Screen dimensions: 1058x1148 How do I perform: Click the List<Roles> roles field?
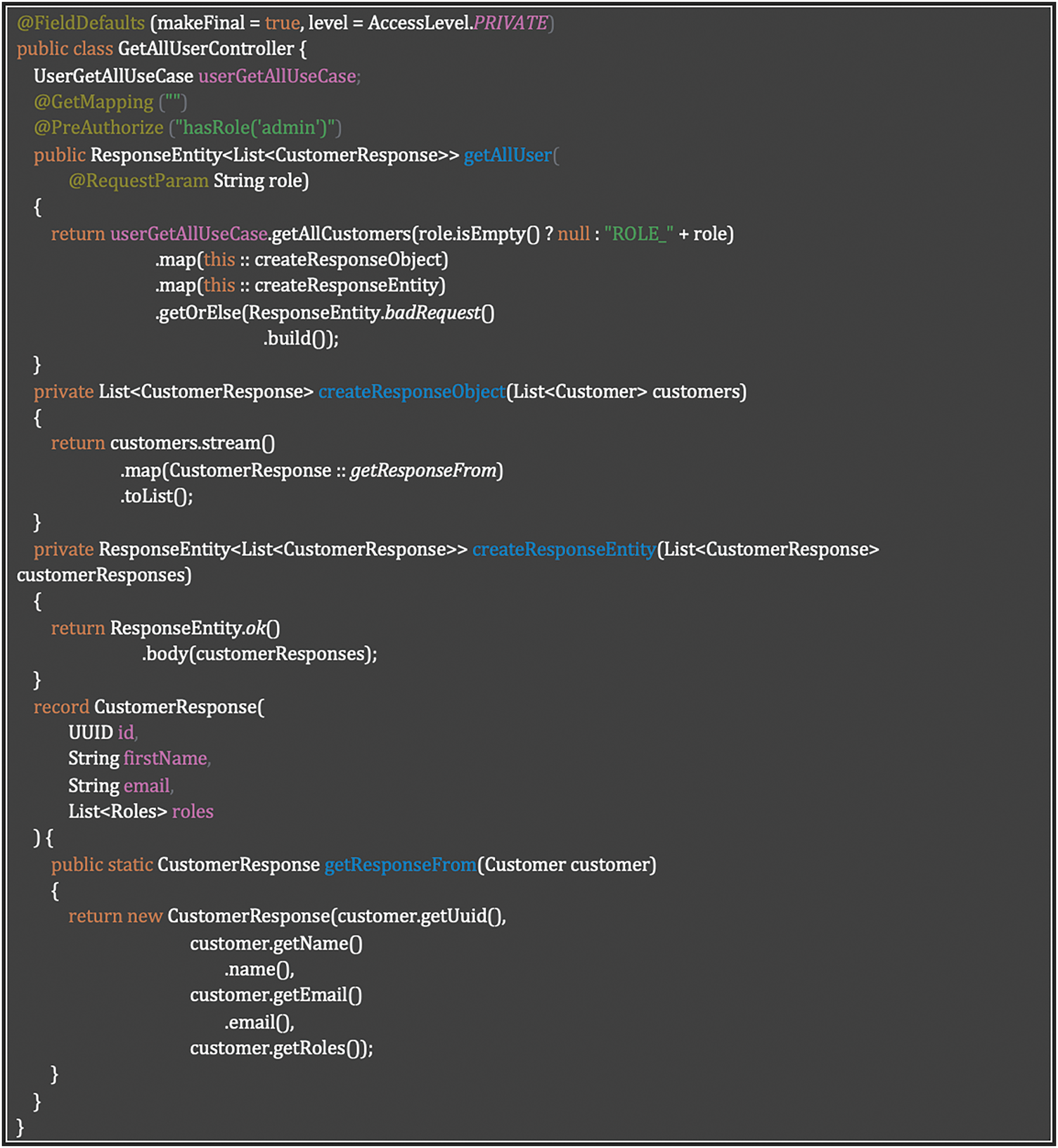click(x=141, y=812)
